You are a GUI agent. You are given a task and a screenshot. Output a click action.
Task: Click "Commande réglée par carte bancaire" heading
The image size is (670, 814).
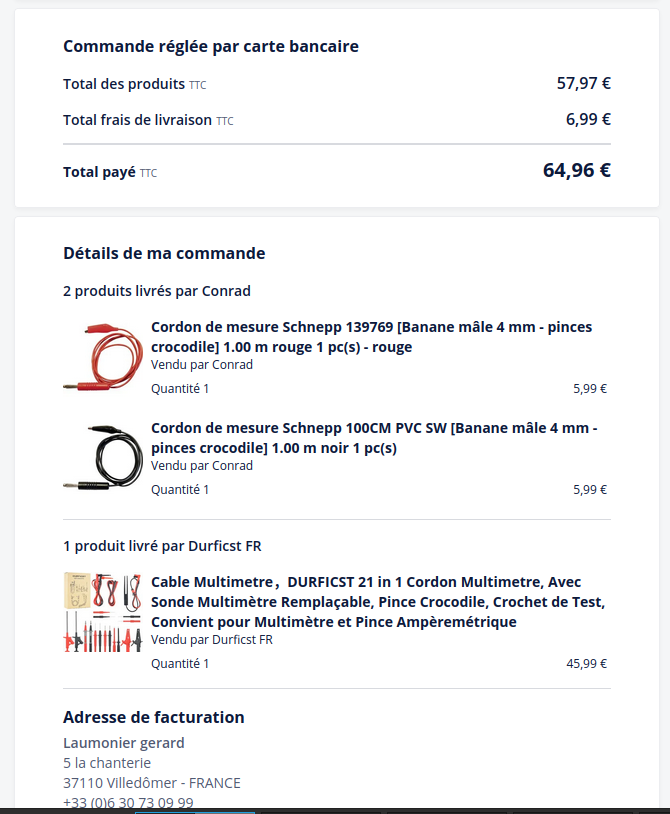click(x=211, y=46)
